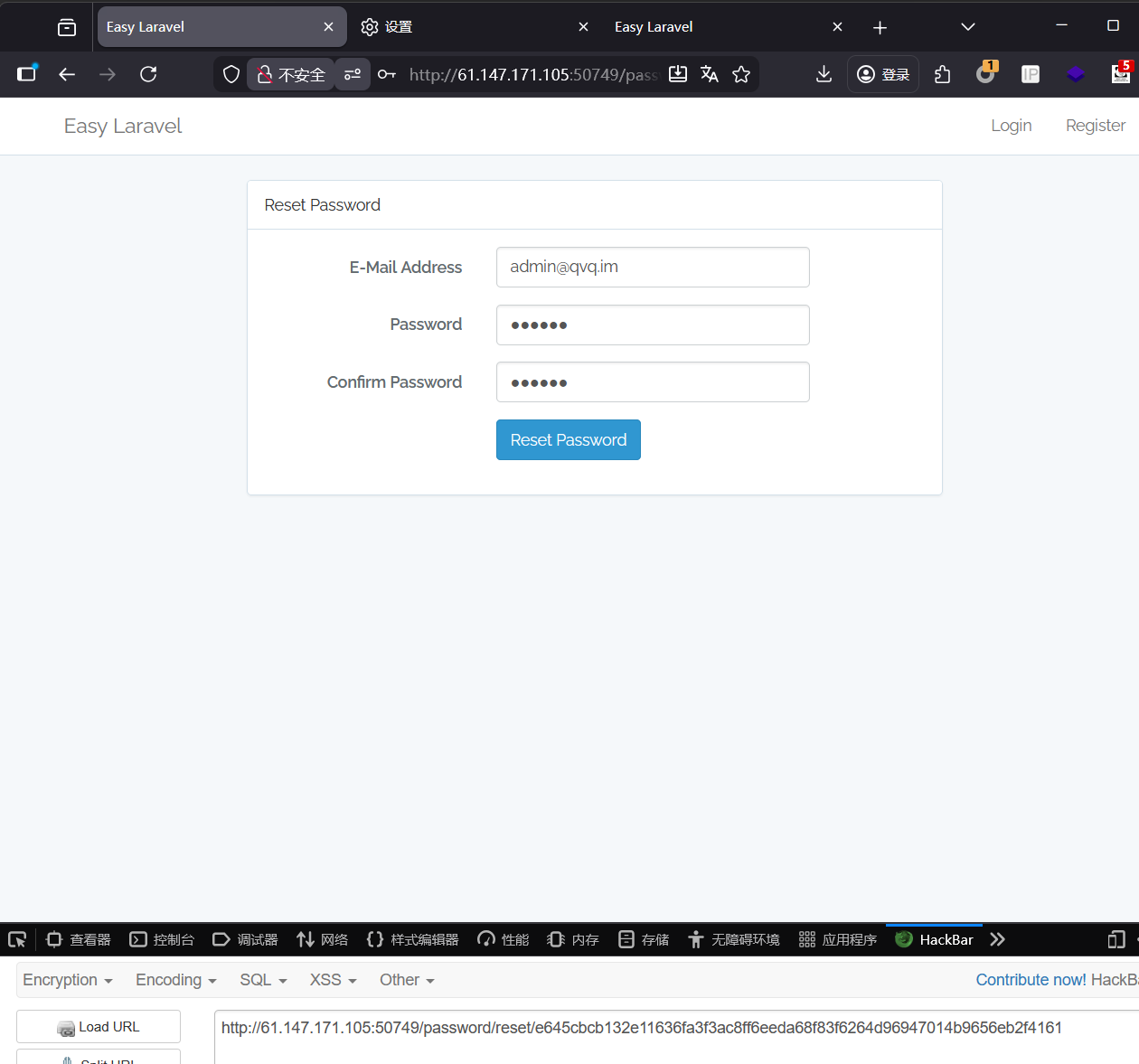Show the insecure connection (不安全) info
This screenshot has width=1139, height=1064.
coord(291,74)
